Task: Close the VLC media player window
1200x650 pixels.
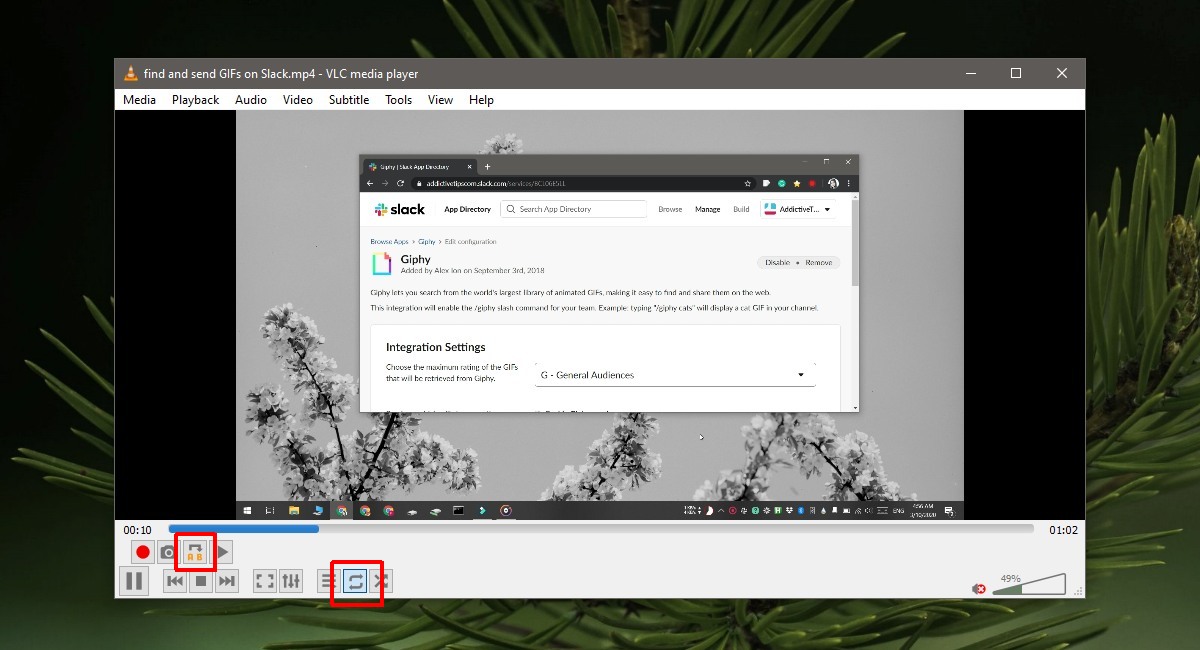Action: click(1062, 73)
